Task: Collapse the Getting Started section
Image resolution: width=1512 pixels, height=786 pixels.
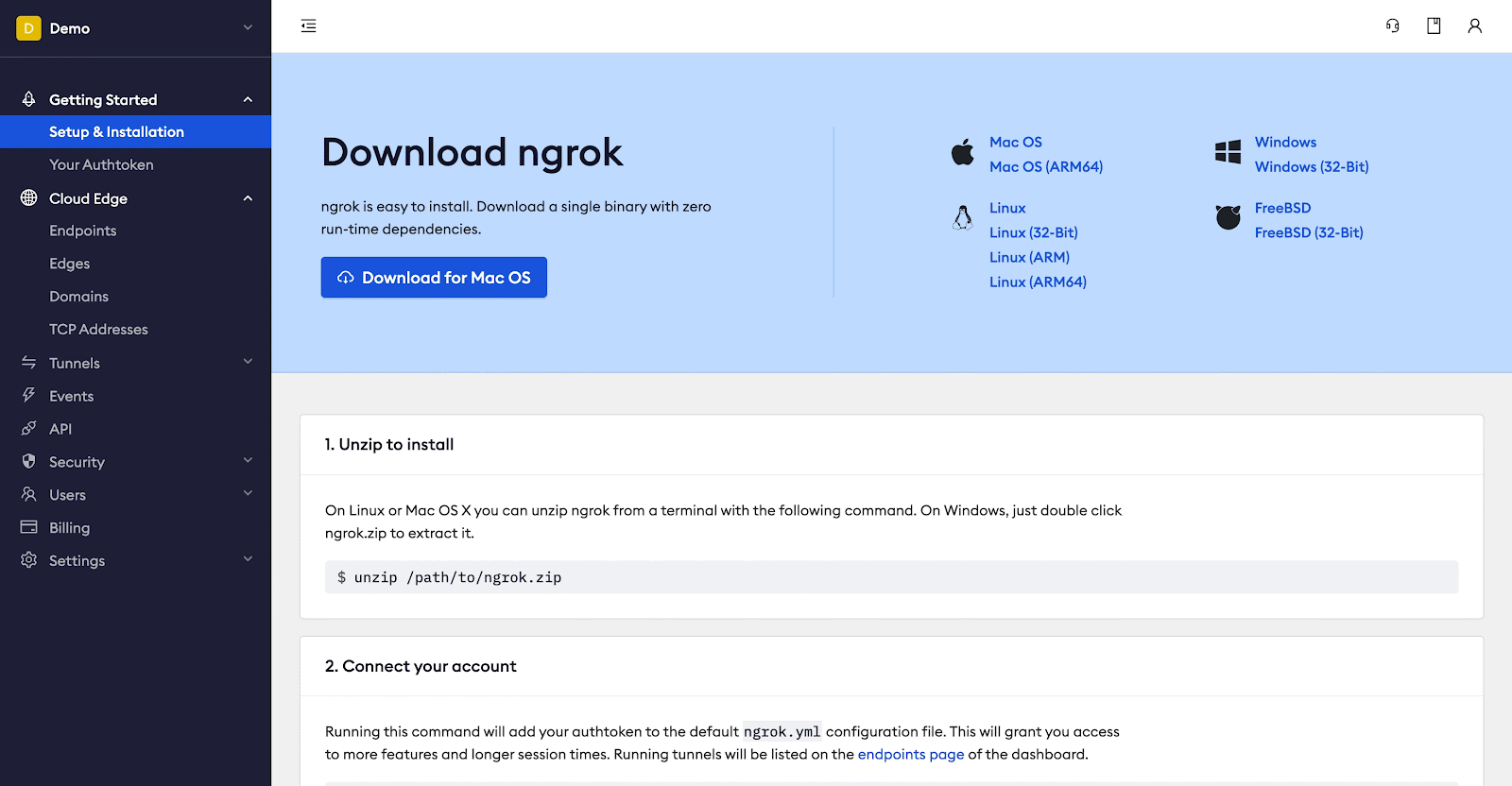Action: pyautogui.click(x=248, y=100)
